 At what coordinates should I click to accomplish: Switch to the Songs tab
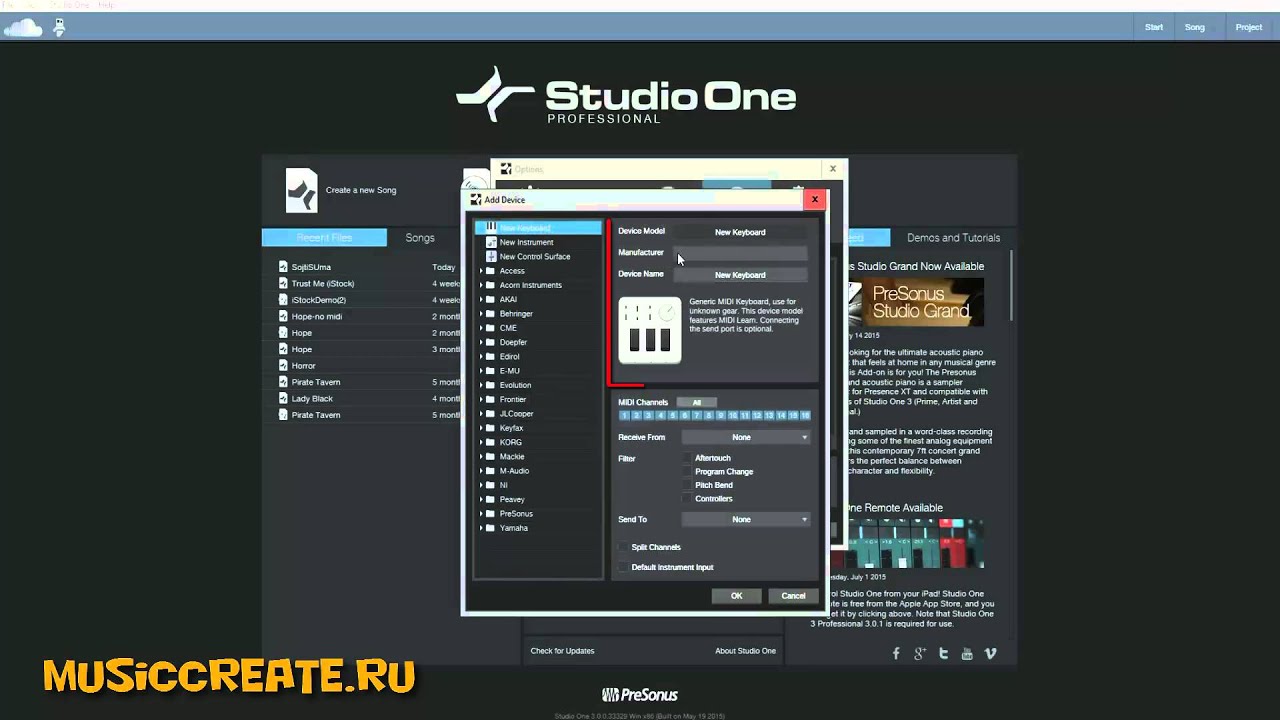pos(420,238)
